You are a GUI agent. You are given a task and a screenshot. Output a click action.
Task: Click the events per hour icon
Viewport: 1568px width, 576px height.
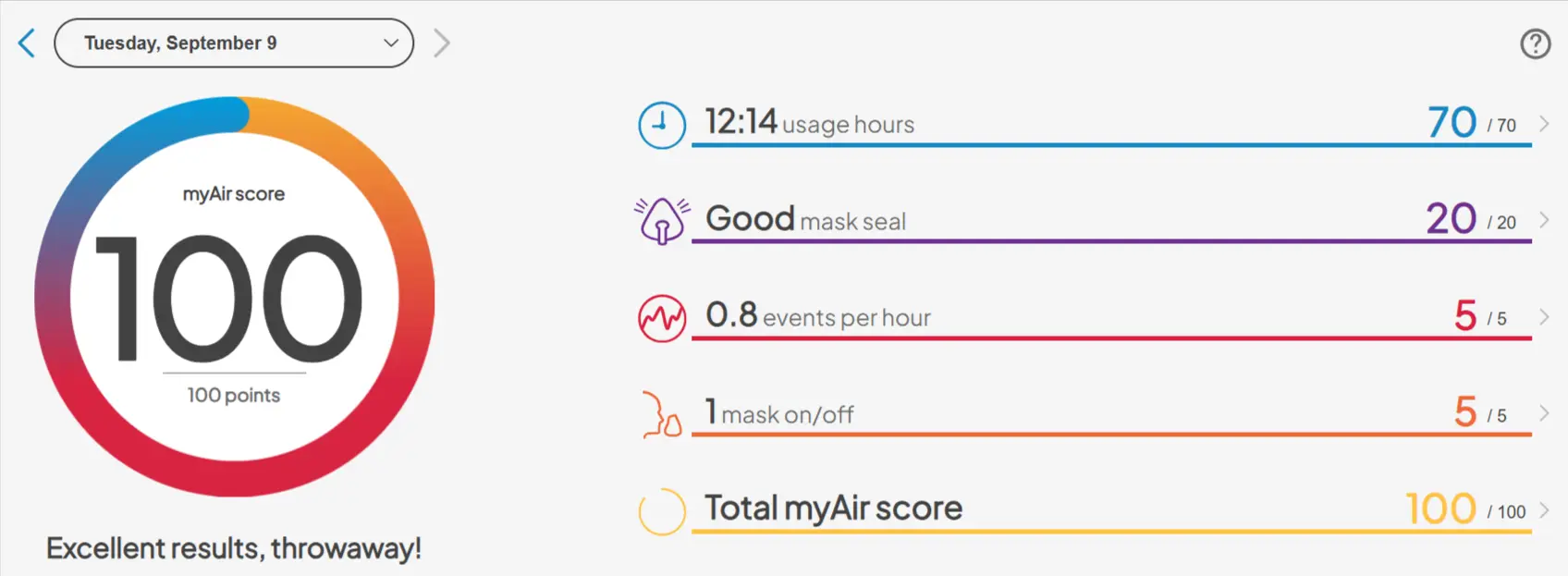[662, 318]
